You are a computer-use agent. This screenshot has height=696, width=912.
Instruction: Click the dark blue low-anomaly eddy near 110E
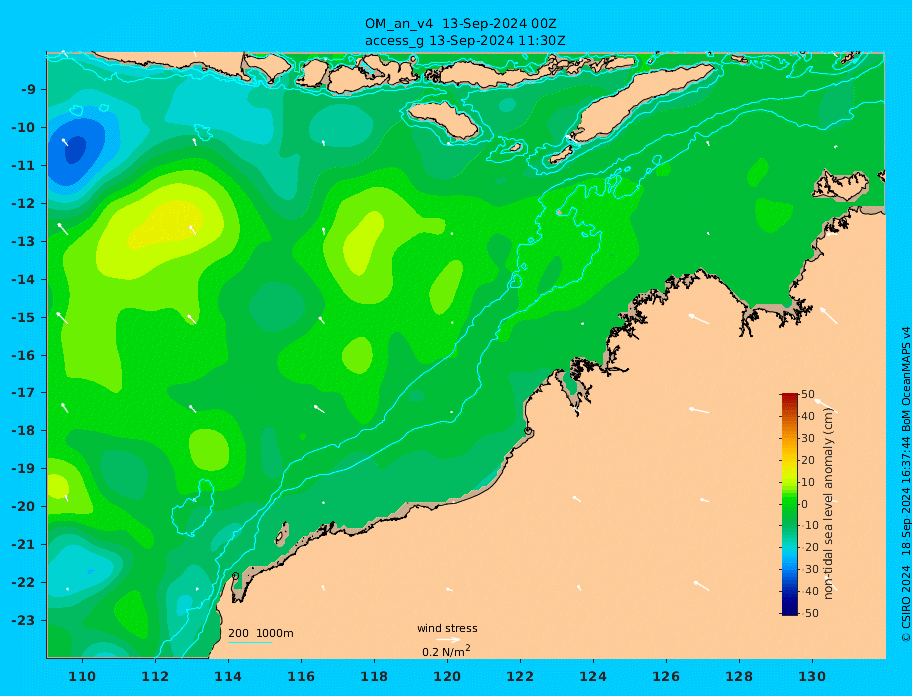pyautogui.click(x=74, y=150)
